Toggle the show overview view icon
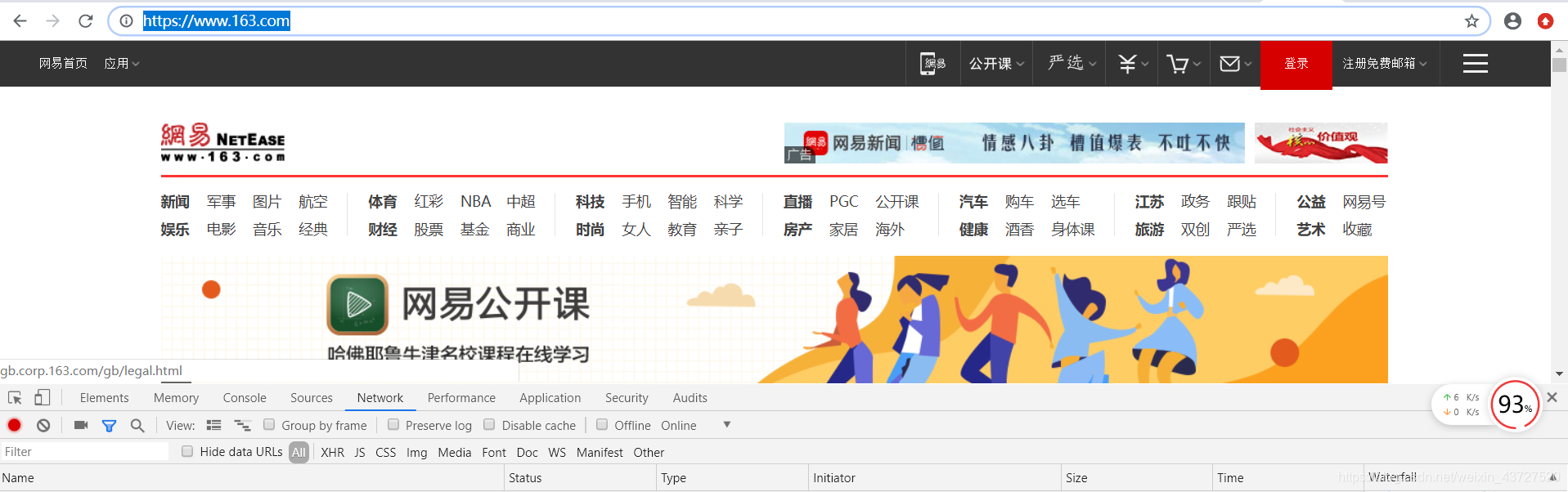Image resolution: width=1568 pixels, height=492 pixels. [x=243, y=425]
